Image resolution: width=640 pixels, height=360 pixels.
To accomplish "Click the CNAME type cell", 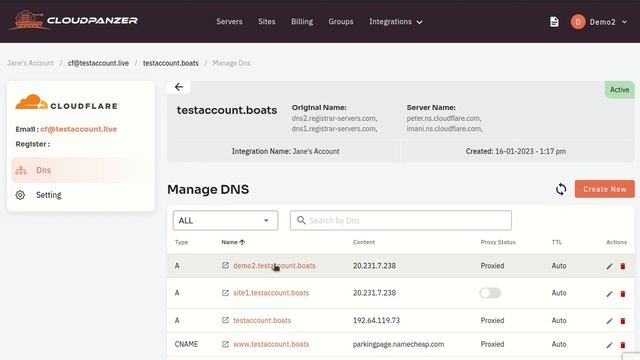I will point(186,344).
